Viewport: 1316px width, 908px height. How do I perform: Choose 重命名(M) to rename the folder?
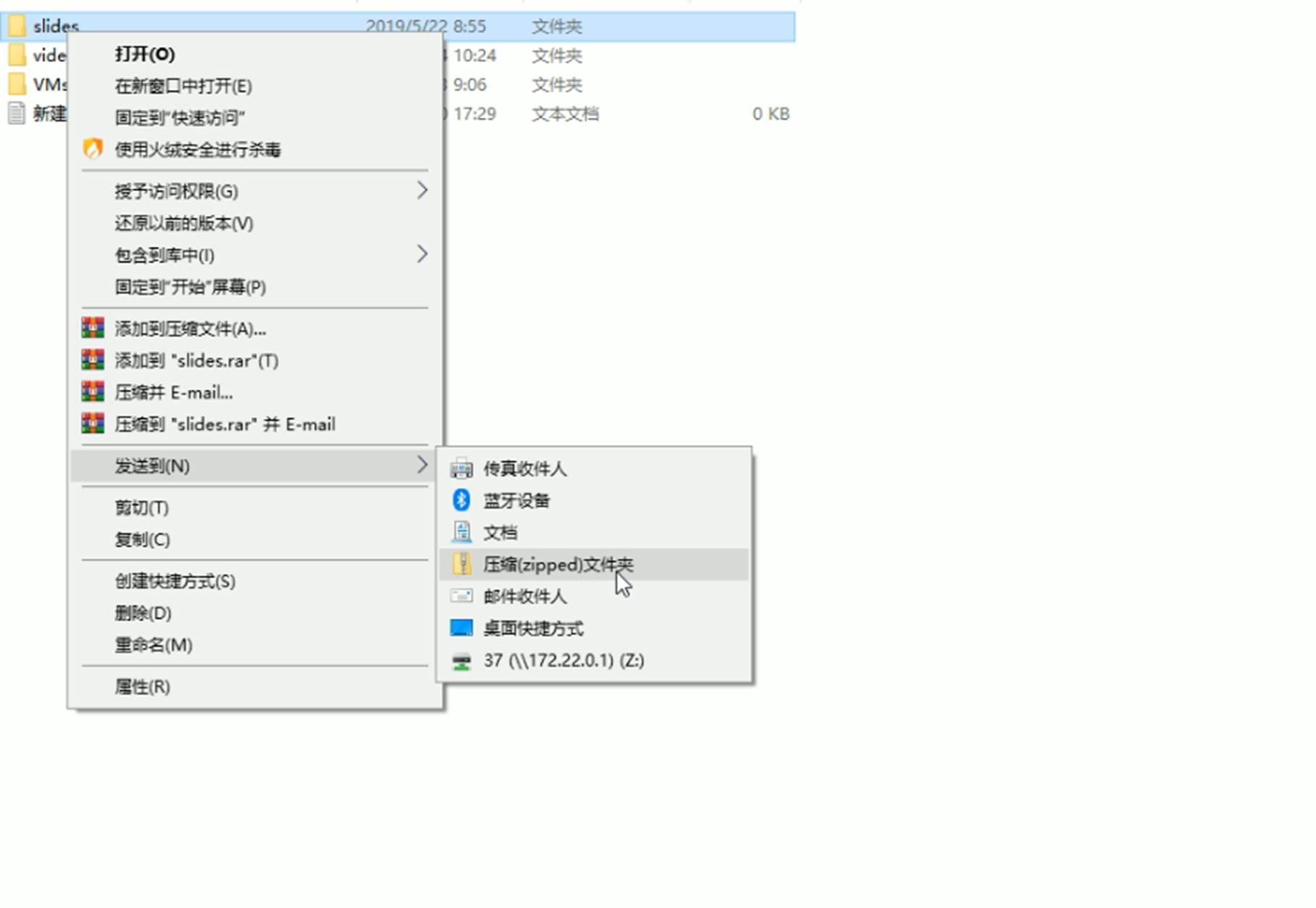tap(153, 645)
